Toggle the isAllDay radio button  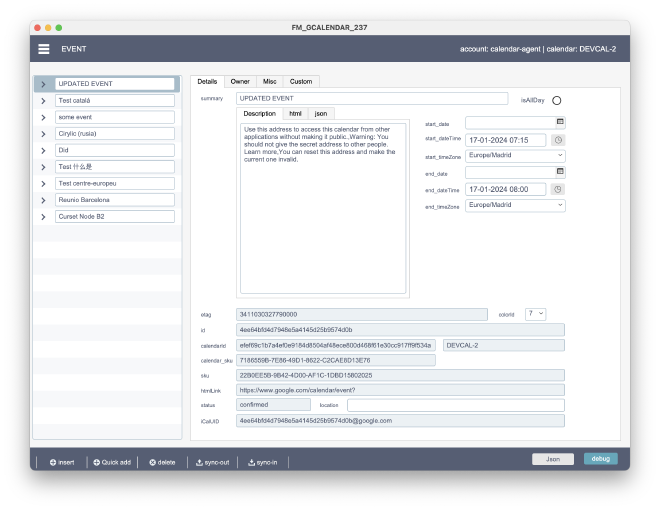pos(556,101)
